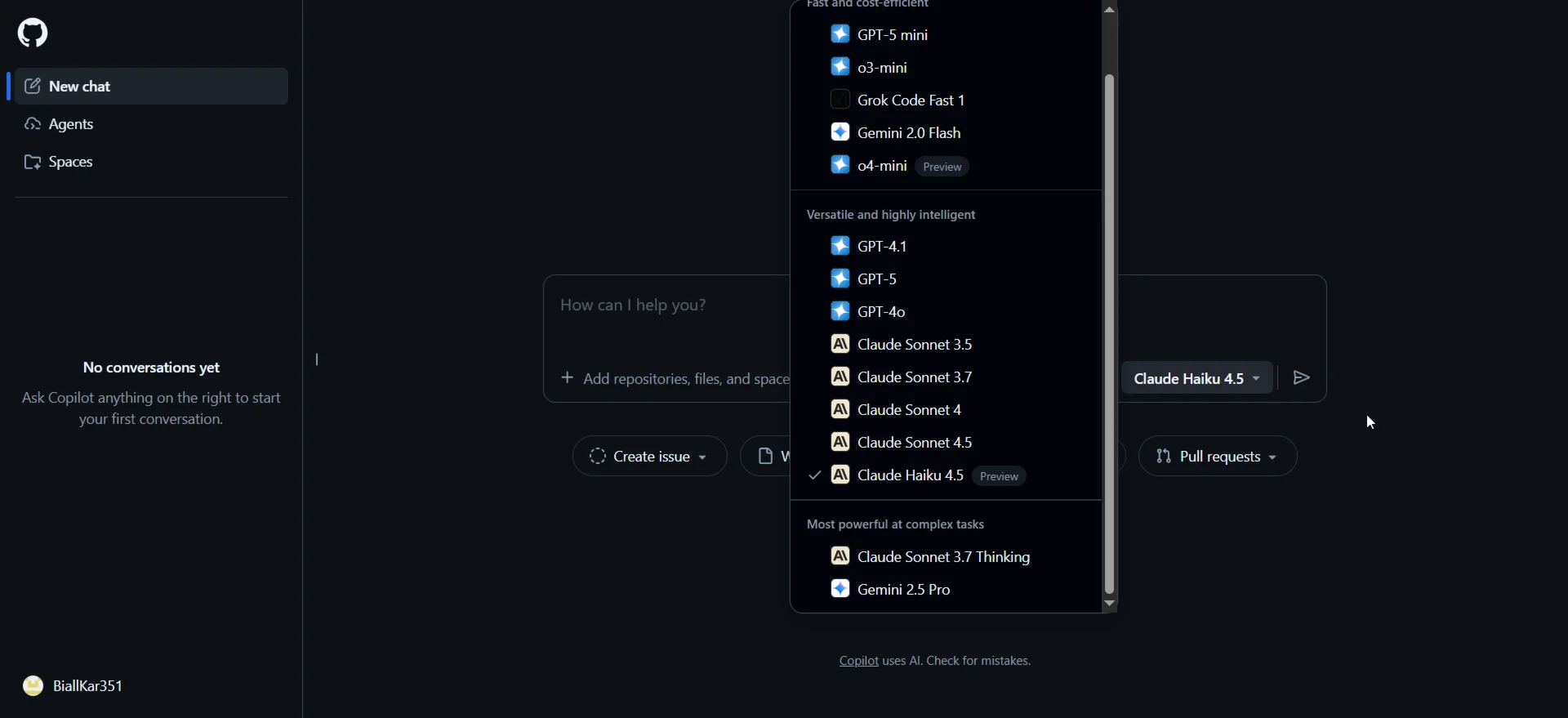Click the "No conversations yet" heading
Viewport: 1568px width, 718px height.
(x=151, y=368)
